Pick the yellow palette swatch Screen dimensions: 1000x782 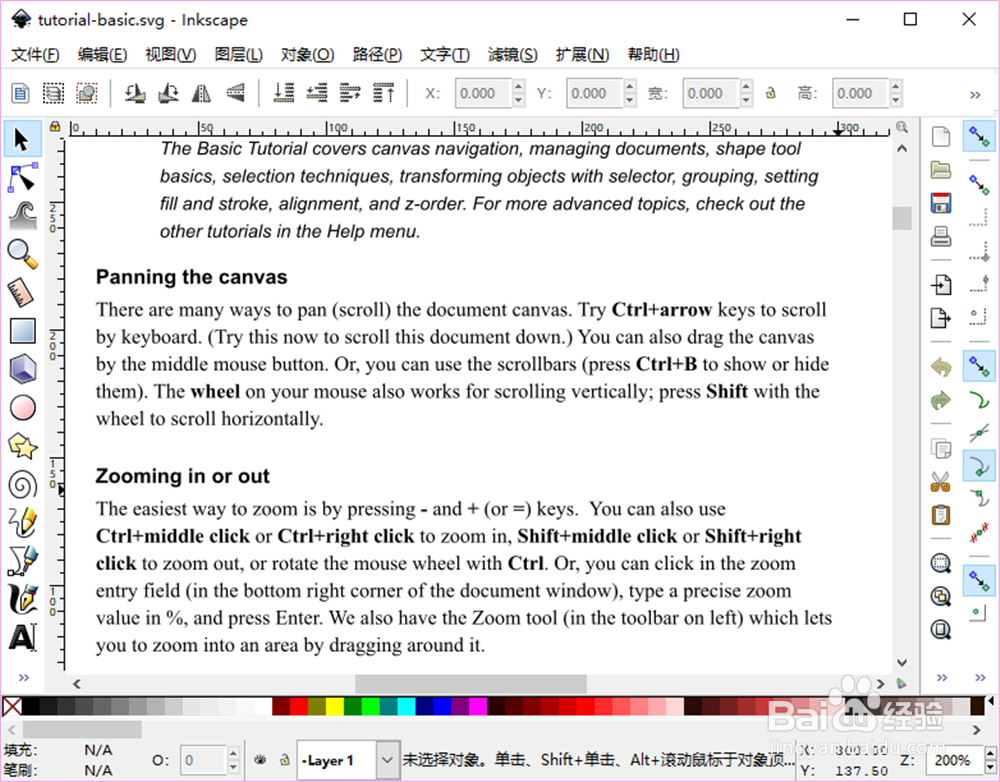pos(335,706)
